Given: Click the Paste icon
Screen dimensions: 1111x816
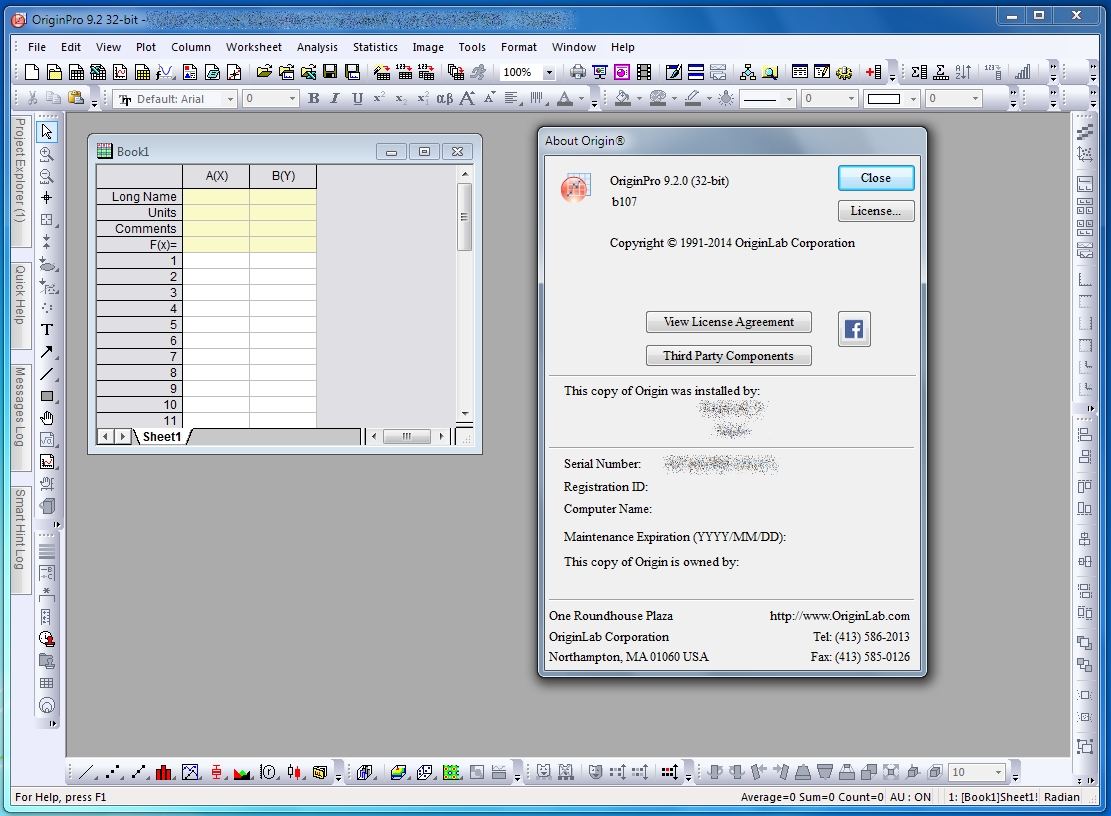Looking at the screenshot, I should (75, 98).
